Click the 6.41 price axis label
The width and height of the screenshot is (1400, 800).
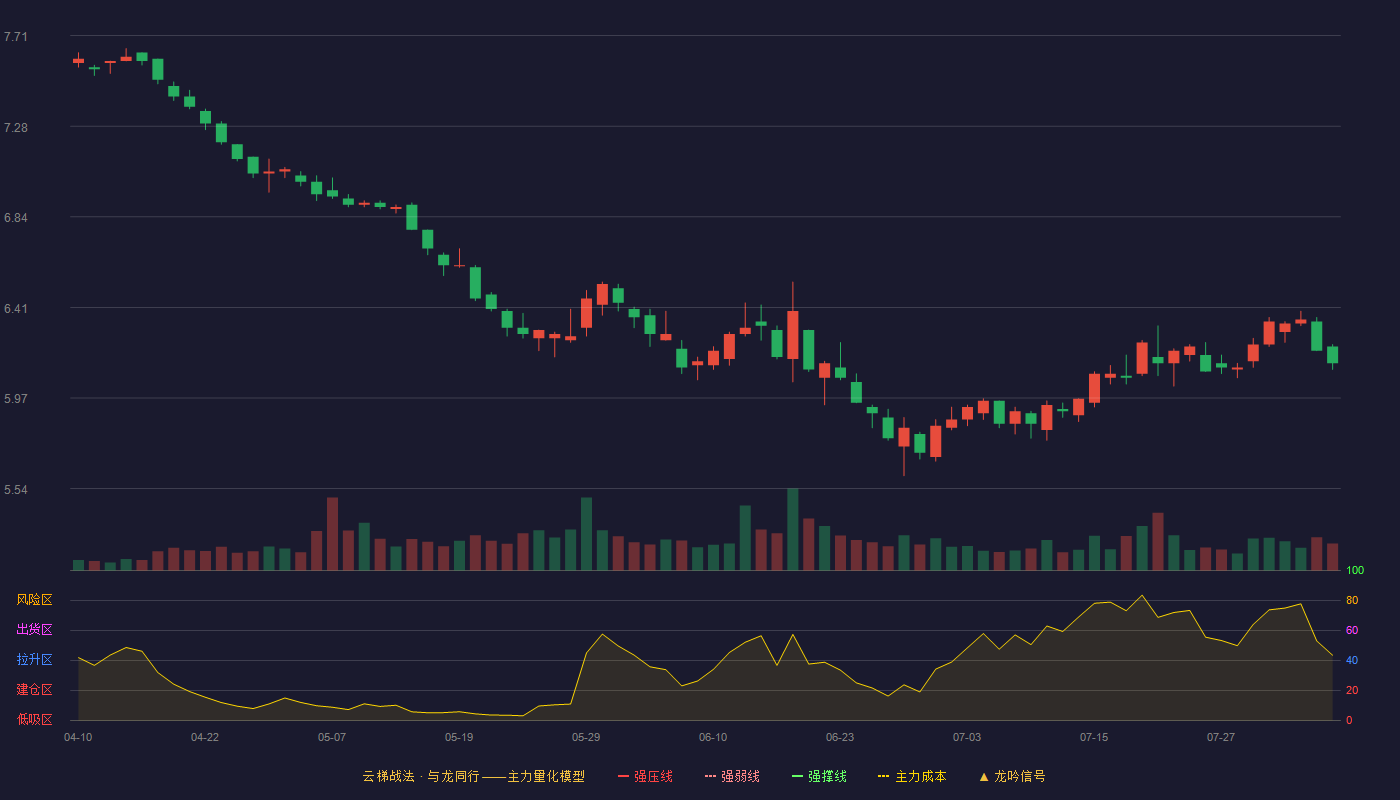pyautogui.click(x=16, y=309)
